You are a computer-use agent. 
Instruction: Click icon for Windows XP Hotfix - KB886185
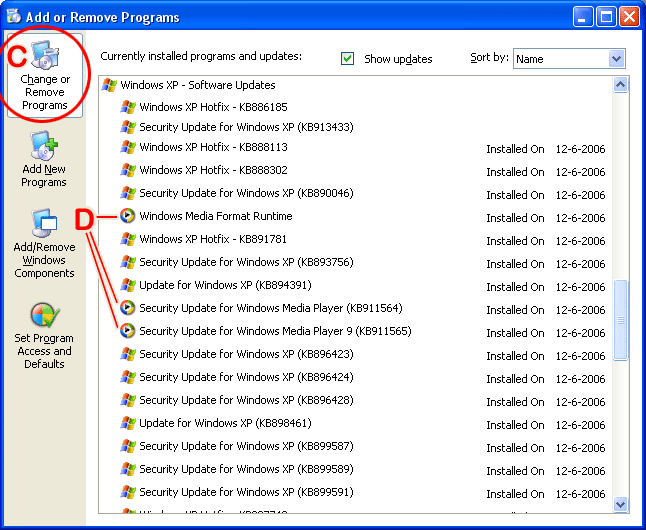[x=128, y=107]
